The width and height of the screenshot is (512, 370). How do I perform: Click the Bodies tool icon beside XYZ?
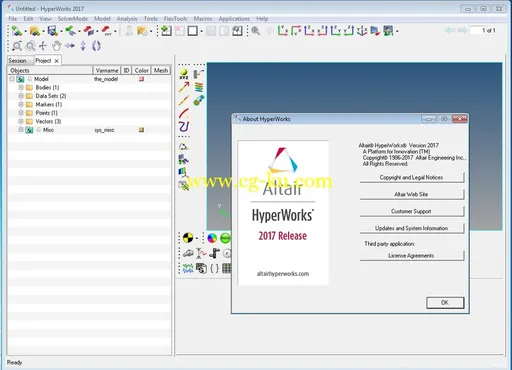point(198,74)
